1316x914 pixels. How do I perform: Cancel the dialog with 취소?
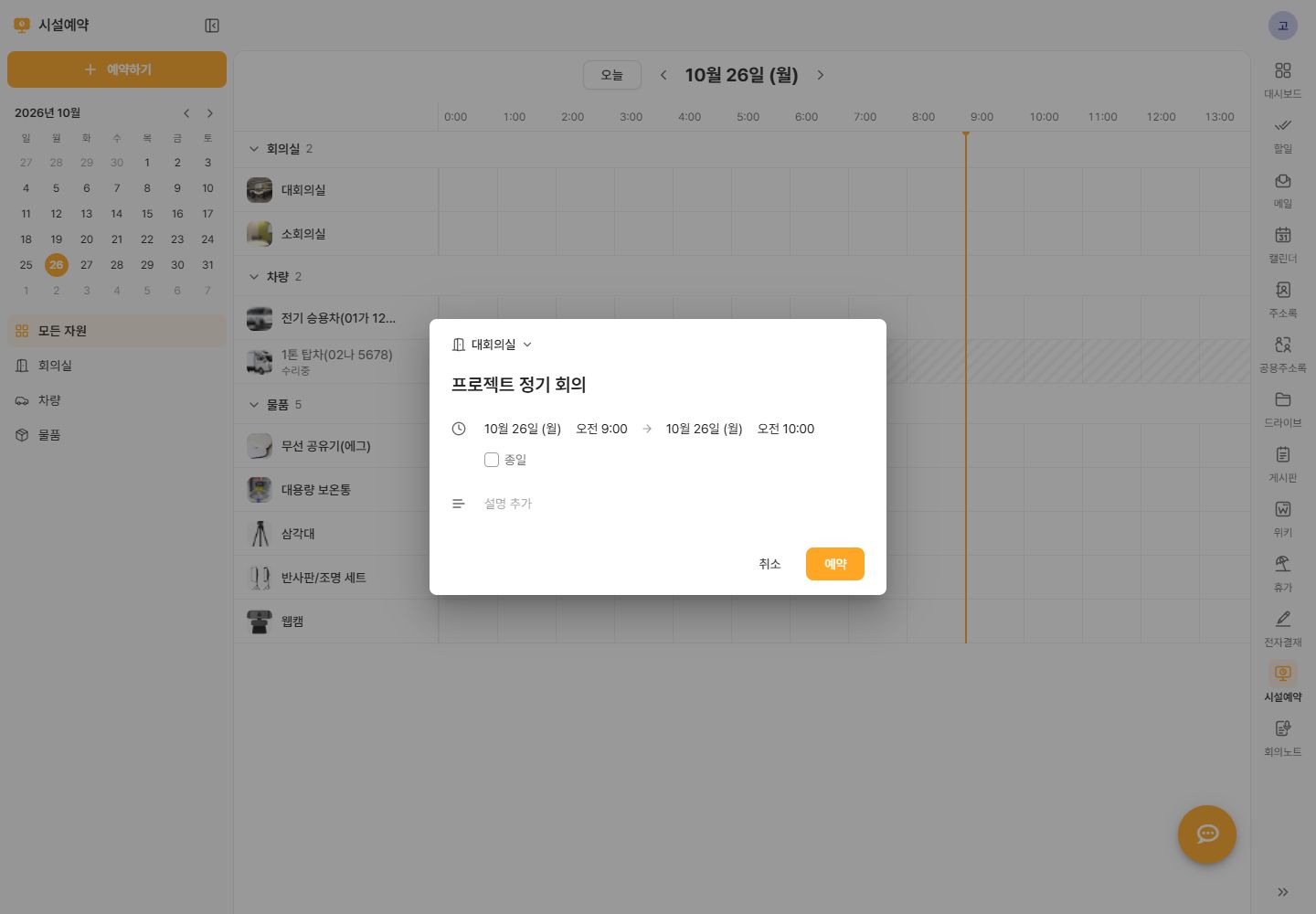tap(769, 564)
